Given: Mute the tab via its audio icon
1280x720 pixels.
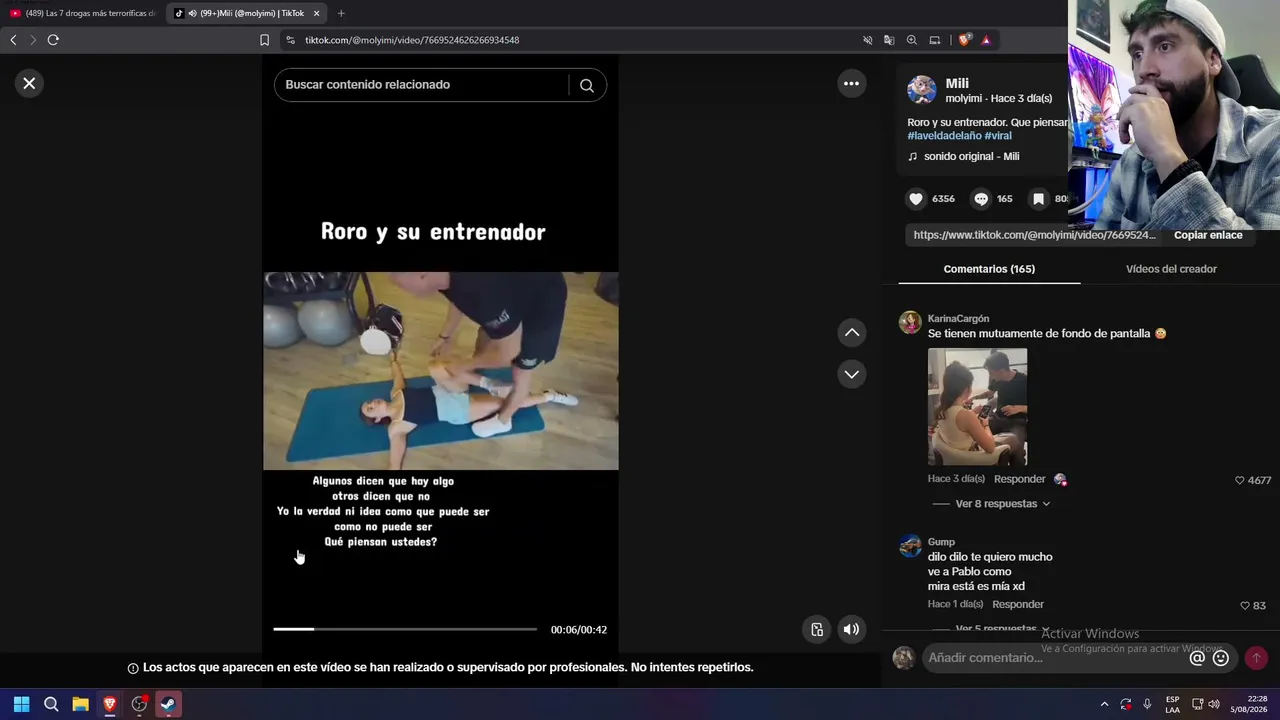Looking at the screenshot, I should (x=192, y=13).
